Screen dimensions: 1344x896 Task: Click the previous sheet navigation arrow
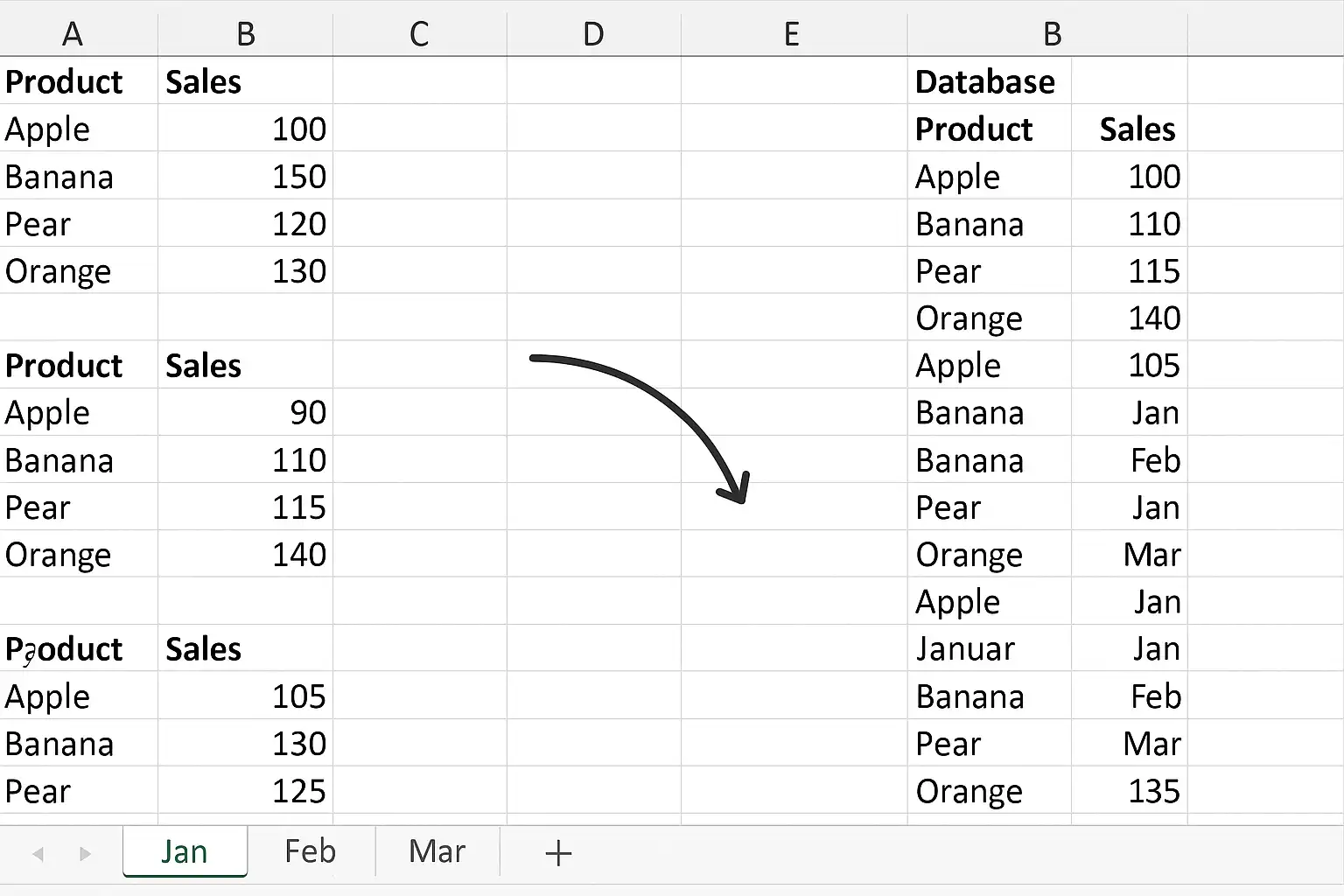[38, 853]
